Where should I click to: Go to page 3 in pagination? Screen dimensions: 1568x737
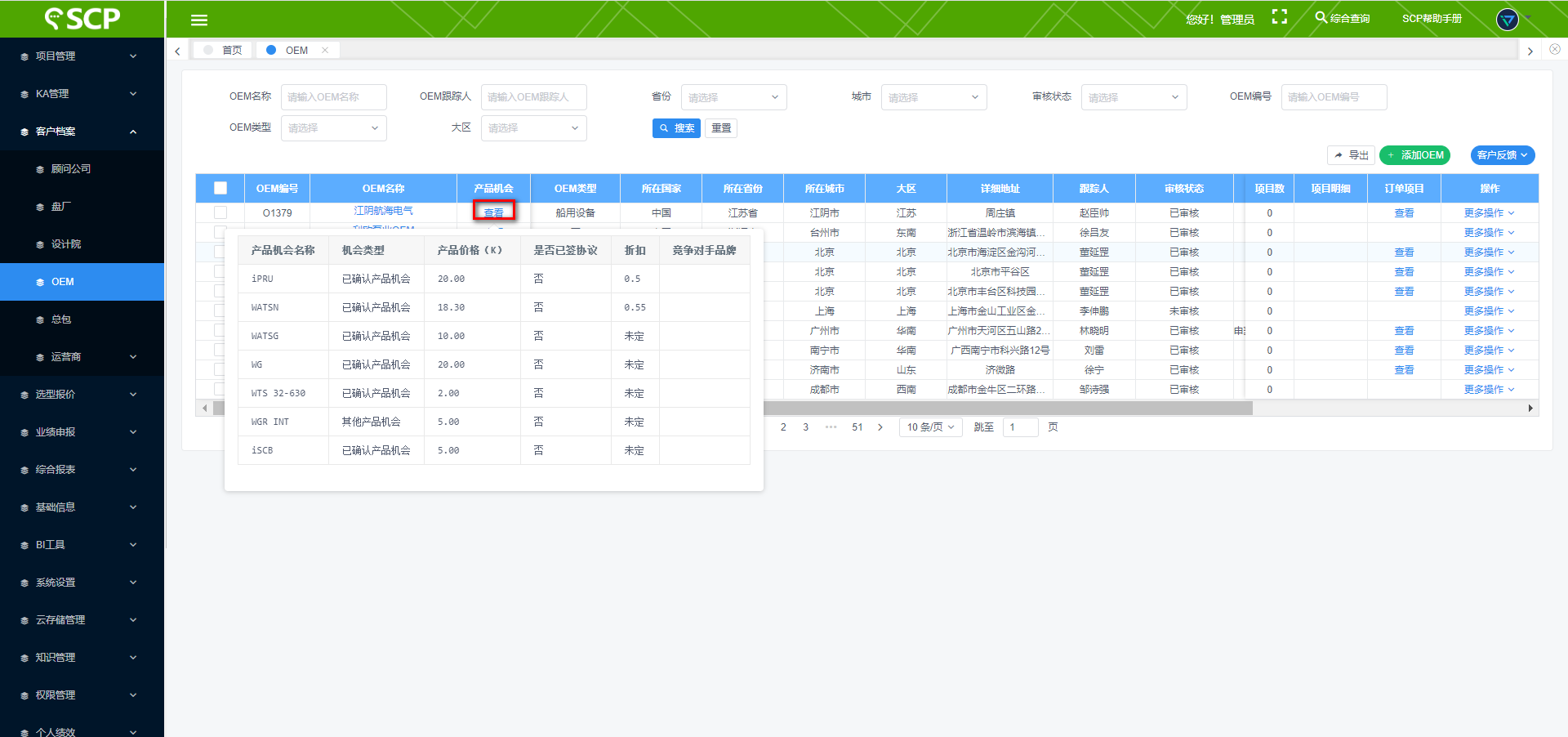click(x=805, y=427)
